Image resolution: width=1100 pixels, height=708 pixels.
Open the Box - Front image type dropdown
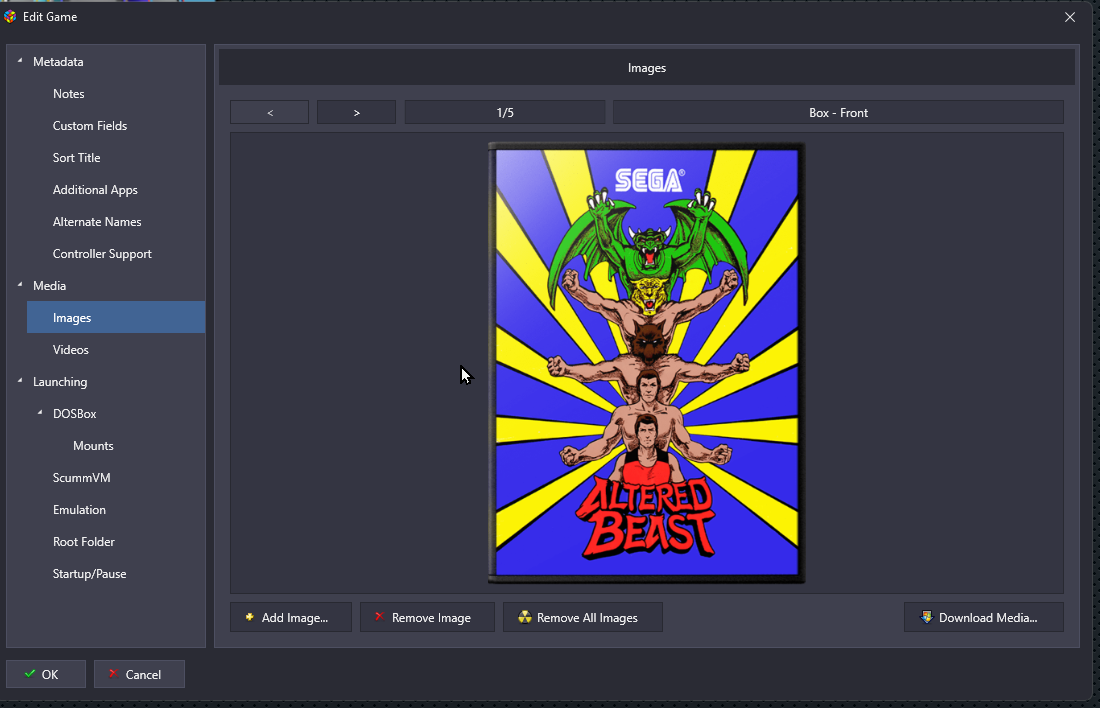(838, 112)
